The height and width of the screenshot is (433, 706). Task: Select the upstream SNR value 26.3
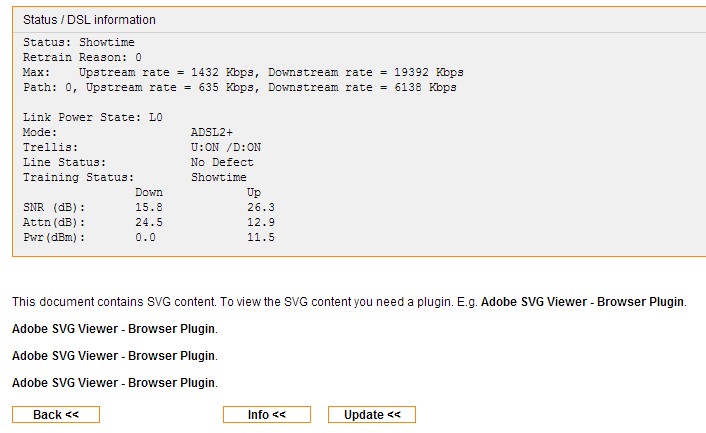coord(261,207)
